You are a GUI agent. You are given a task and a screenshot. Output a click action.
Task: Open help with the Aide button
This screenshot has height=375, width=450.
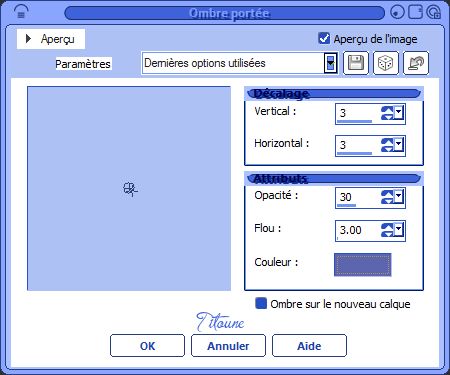pos(309,346)
